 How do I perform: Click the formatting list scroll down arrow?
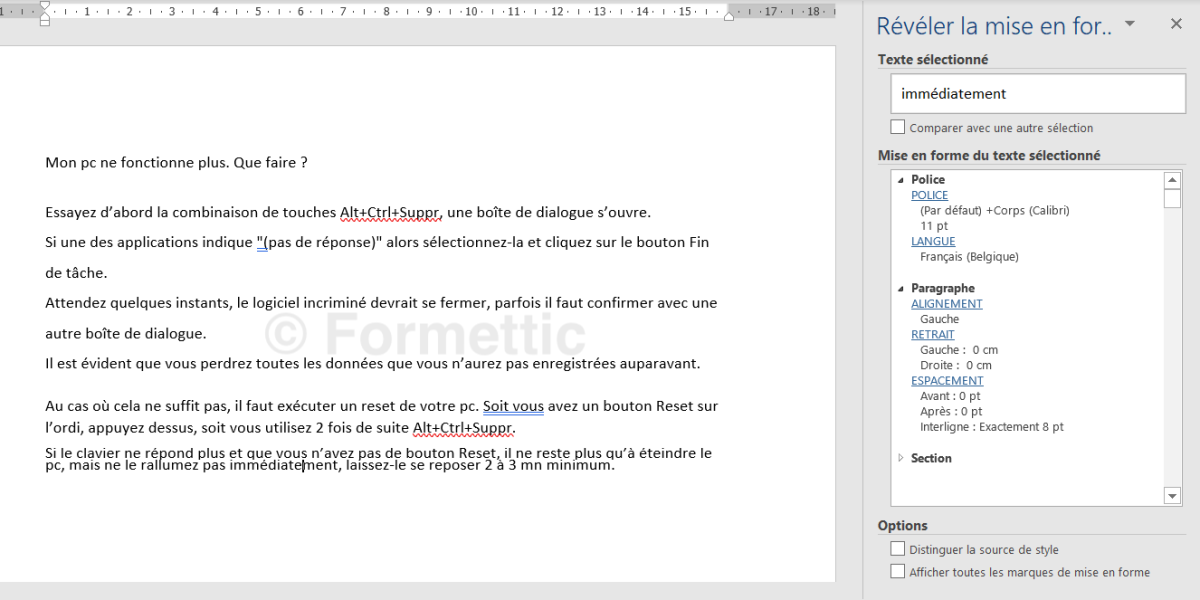[x=1173, y=496]
